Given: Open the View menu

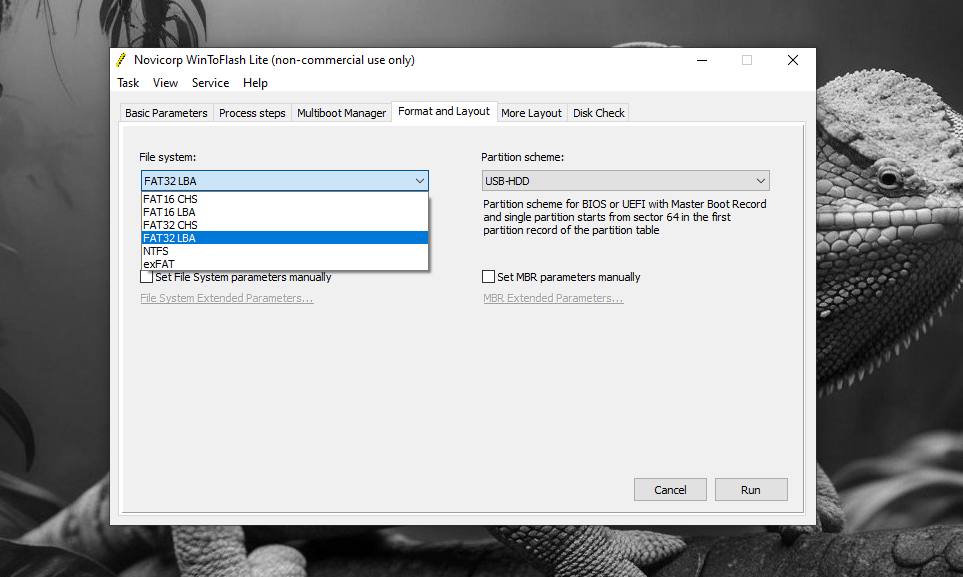Looking at the screenshot, I should (166, 83).
